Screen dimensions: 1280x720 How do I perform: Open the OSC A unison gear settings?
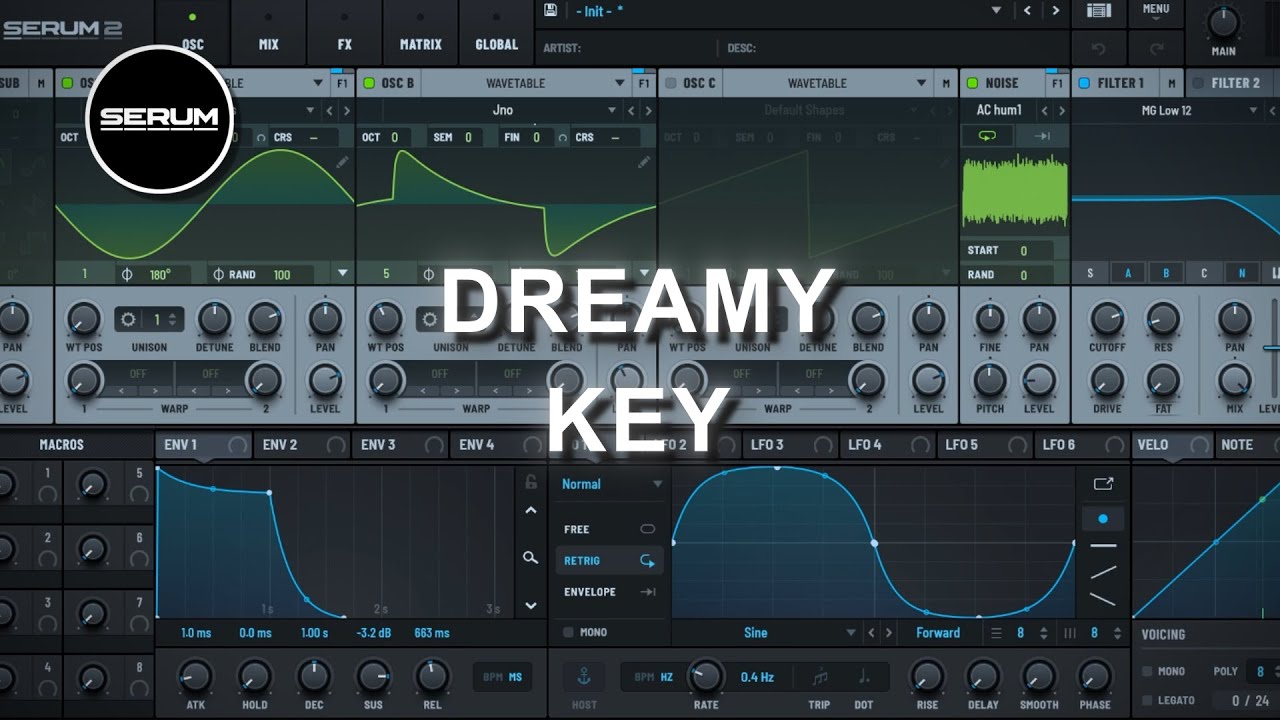point(127,320)
